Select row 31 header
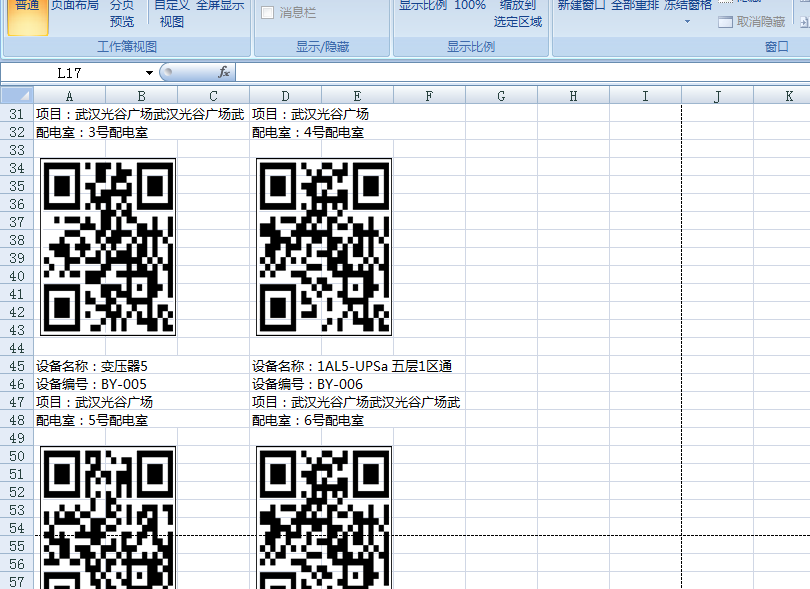810x589 pixels. [17, 114]
